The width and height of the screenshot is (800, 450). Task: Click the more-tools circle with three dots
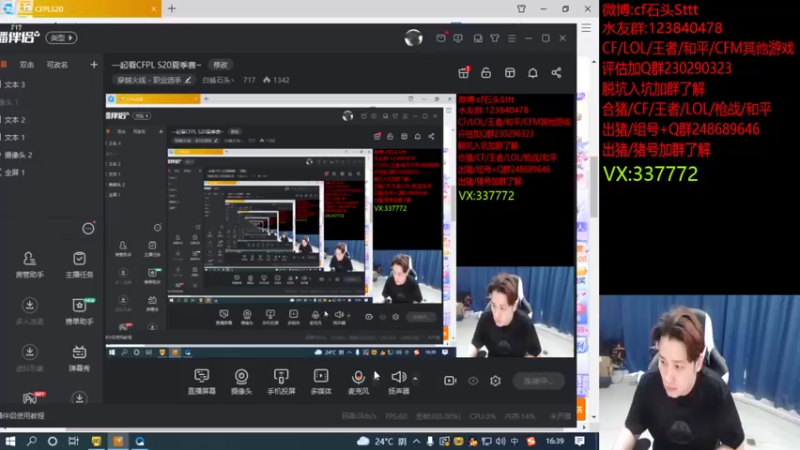[x=88, y=228]
